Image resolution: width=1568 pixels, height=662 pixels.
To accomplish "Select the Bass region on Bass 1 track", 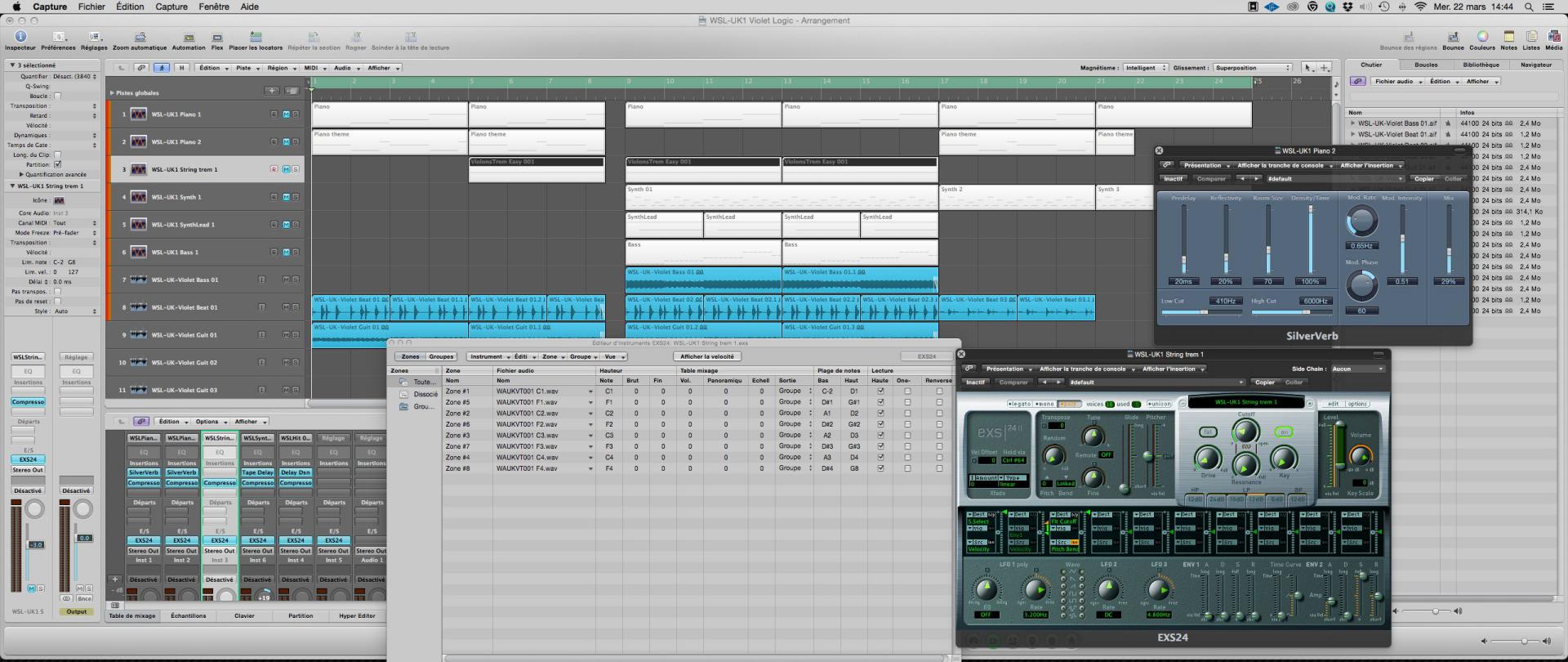I will (703, 252).
